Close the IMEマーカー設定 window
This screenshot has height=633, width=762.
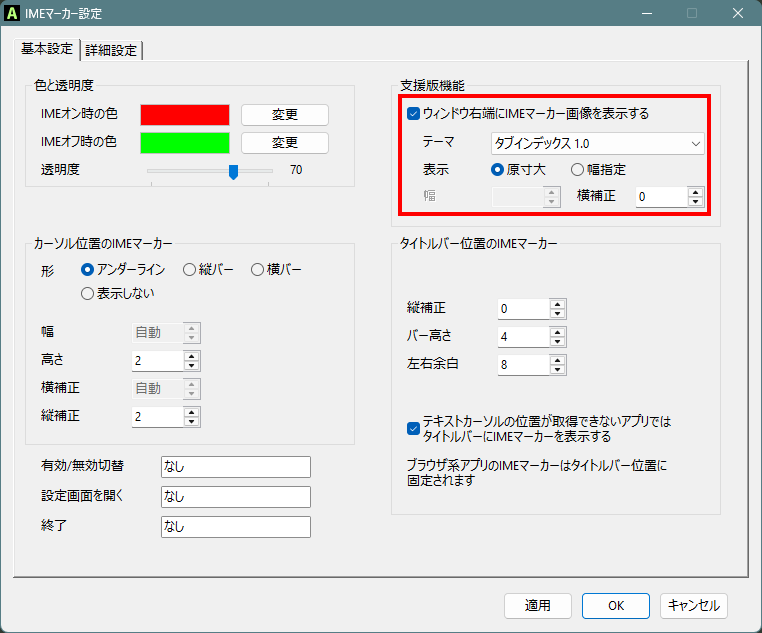coord(738,13)
